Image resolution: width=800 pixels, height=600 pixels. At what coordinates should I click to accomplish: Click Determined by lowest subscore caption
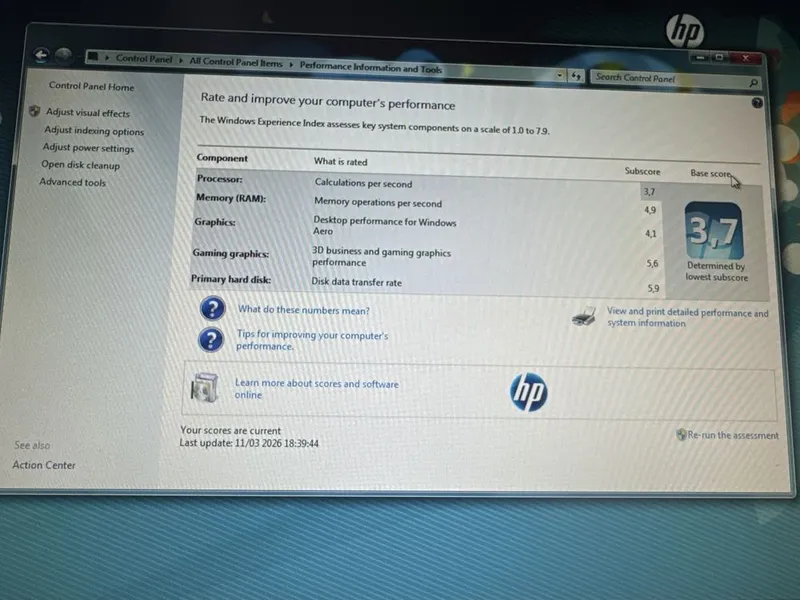[x=716, y=271]
